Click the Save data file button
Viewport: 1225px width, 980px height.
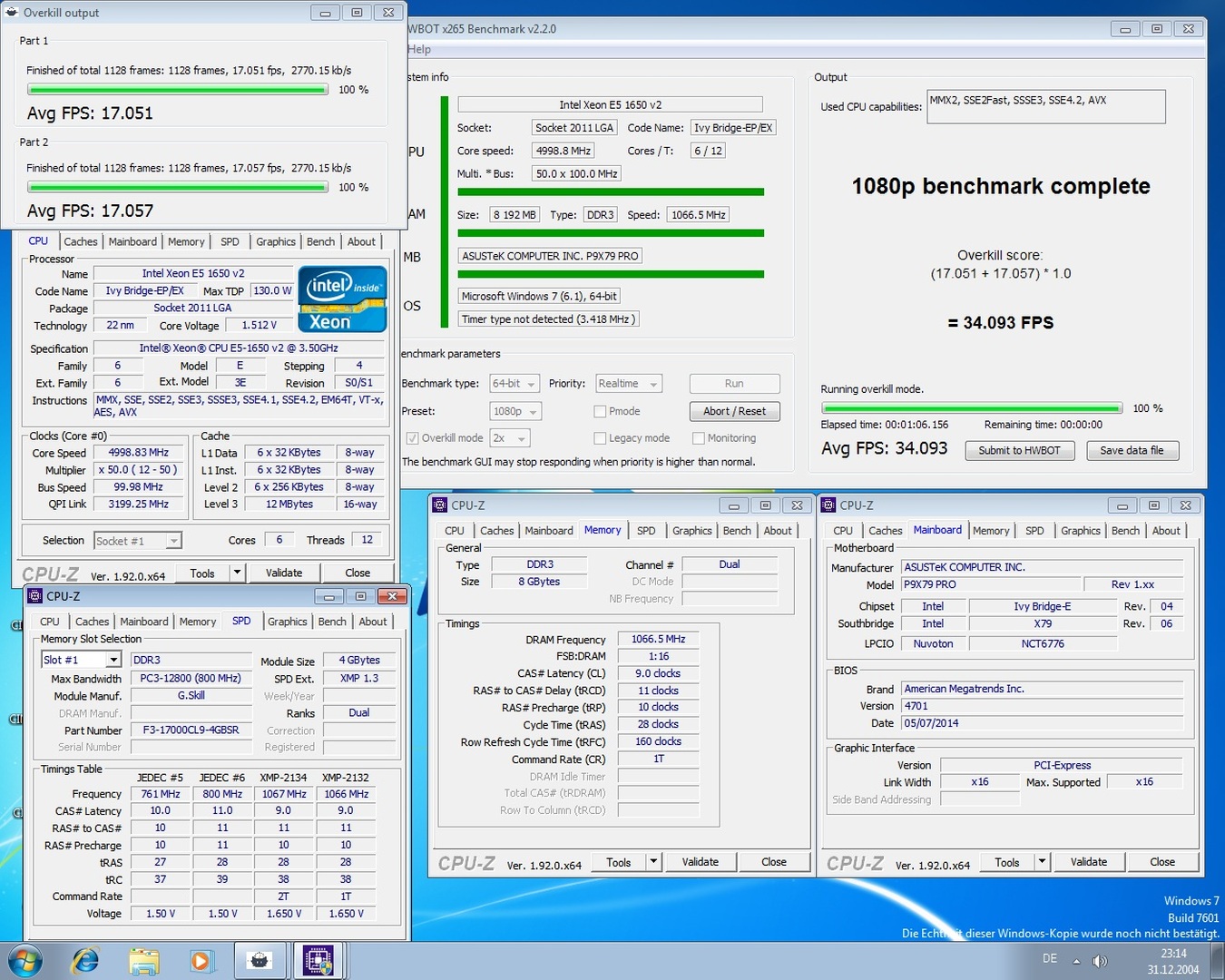click(x=1132, y=450)
